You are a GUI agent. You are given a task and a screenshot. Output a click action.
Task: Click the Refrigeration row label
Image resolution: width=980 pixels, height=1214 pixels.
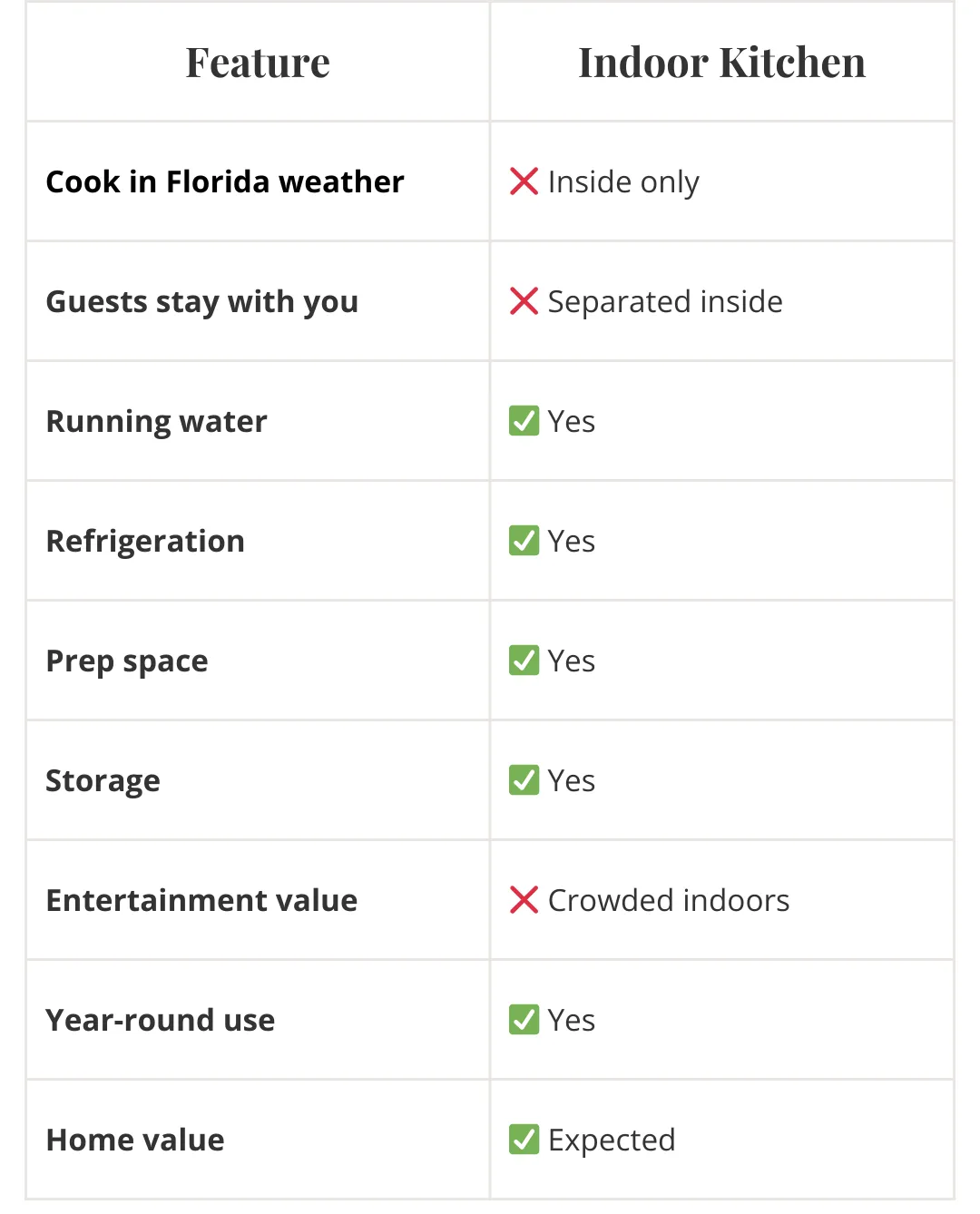tap(145, 541)
